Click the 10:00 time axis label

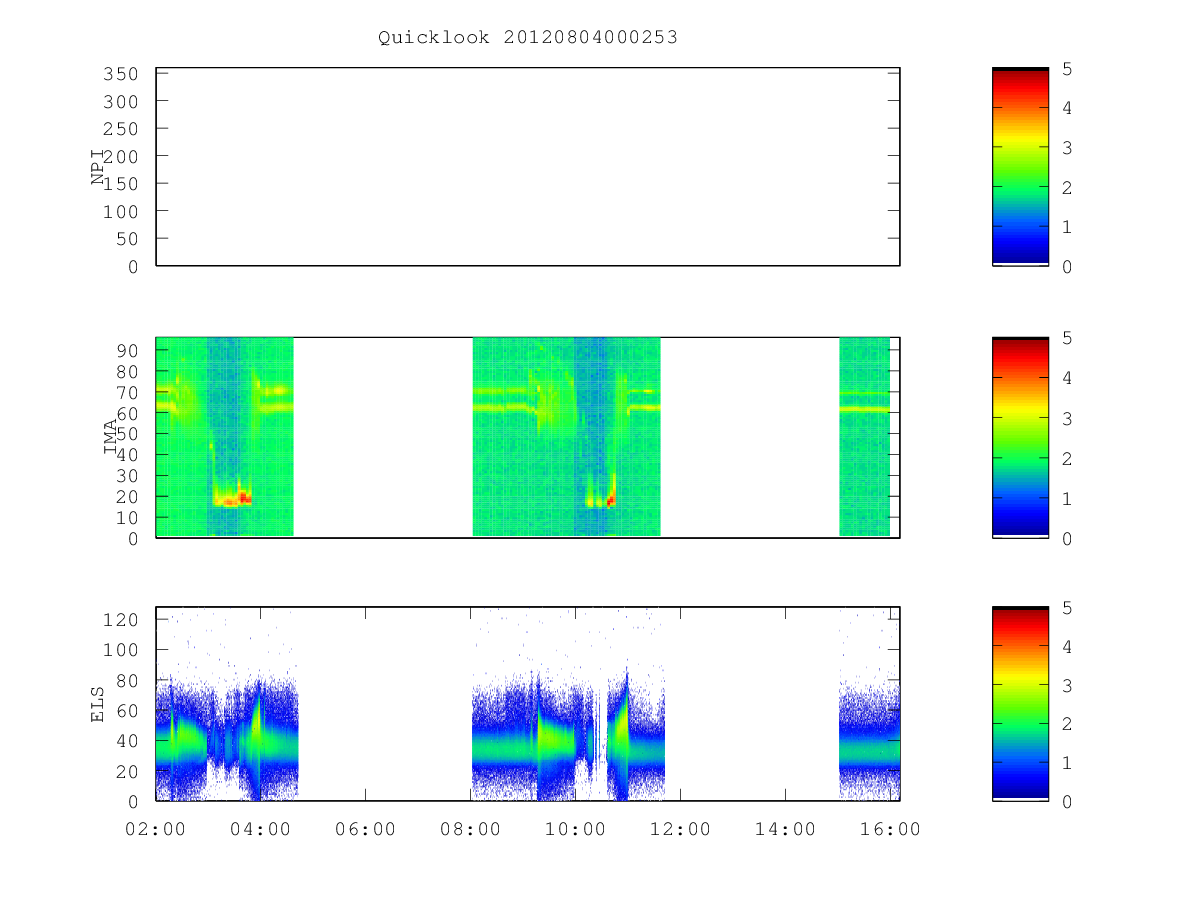(576, 829)
